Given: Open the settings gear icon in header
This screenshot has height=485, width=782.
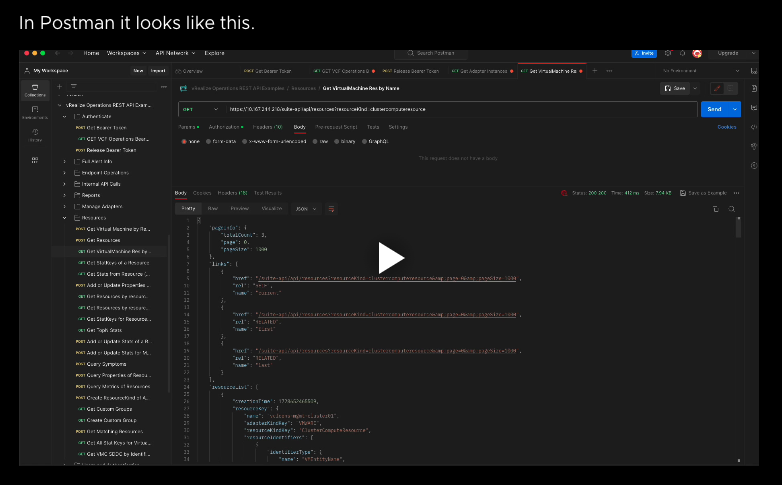Looking at the screenshot, I should (667, 53).
